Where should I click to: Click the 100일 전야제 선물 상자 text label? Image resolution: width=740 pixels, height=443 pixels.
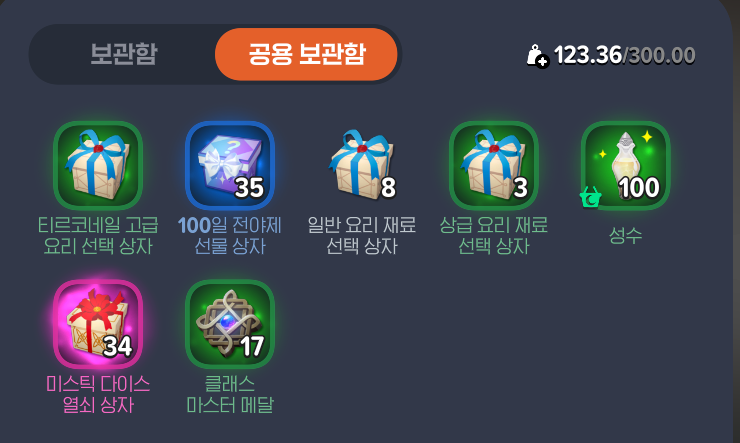point(230,235)
